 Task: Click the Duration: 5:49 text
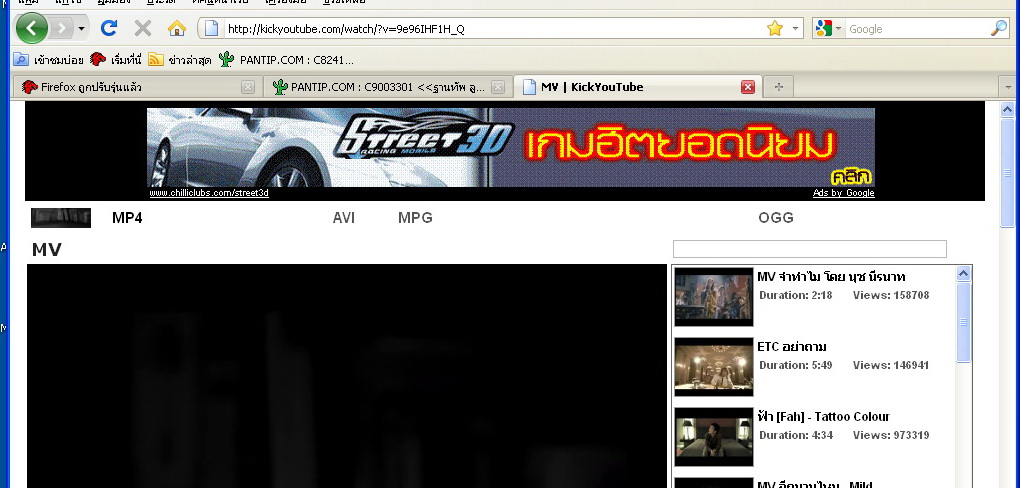796,365
